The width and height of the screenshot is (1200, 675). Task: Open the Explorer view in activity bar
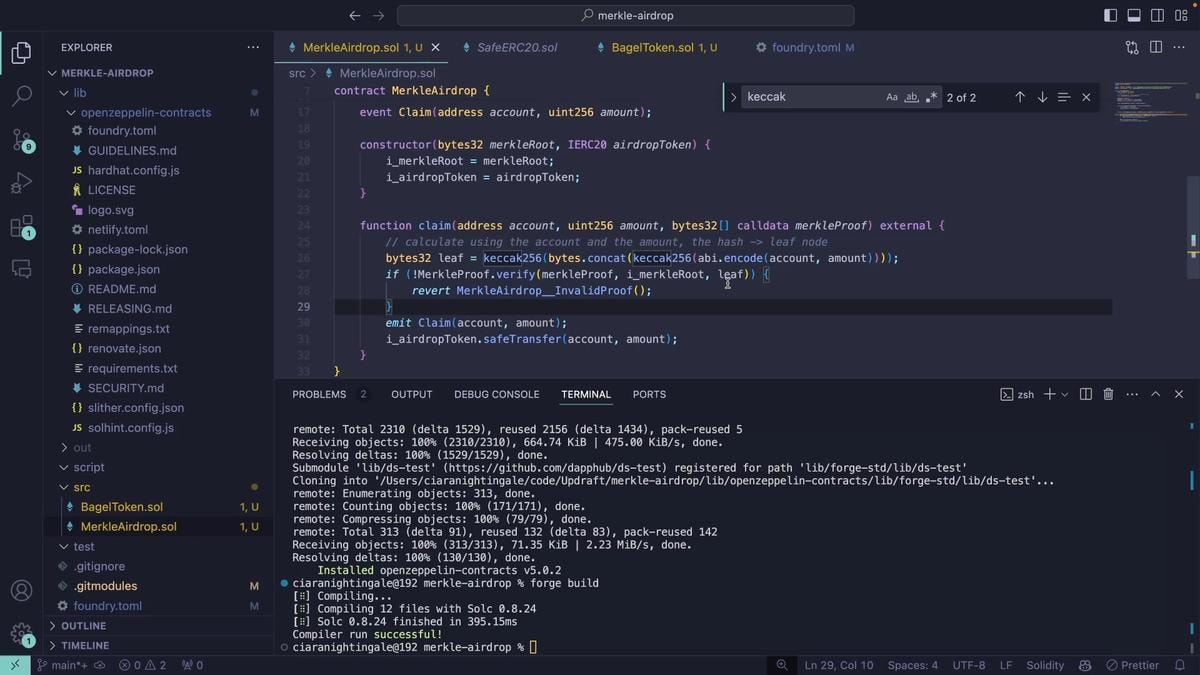21,53
